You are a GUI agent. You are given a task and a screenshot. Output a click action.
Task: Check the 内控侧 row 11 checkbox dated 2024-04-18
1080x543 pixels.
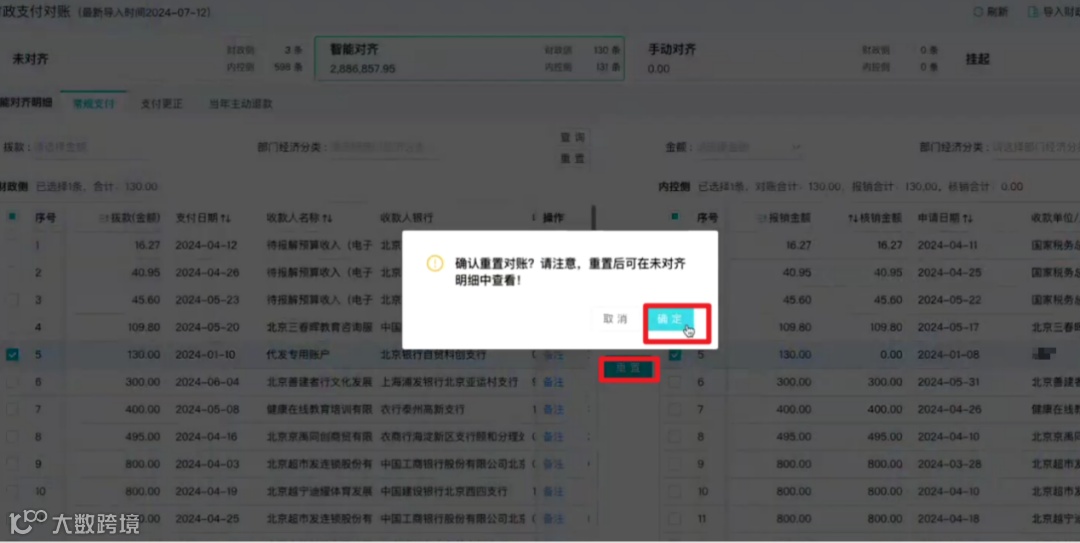[x=675, y=518]
